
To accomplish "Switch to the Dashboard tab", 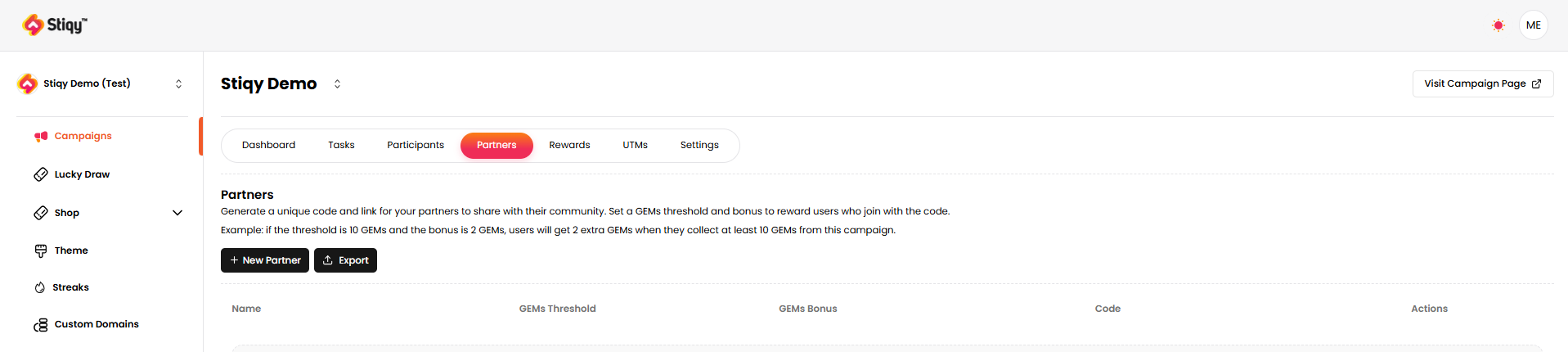I will (268, 145).
